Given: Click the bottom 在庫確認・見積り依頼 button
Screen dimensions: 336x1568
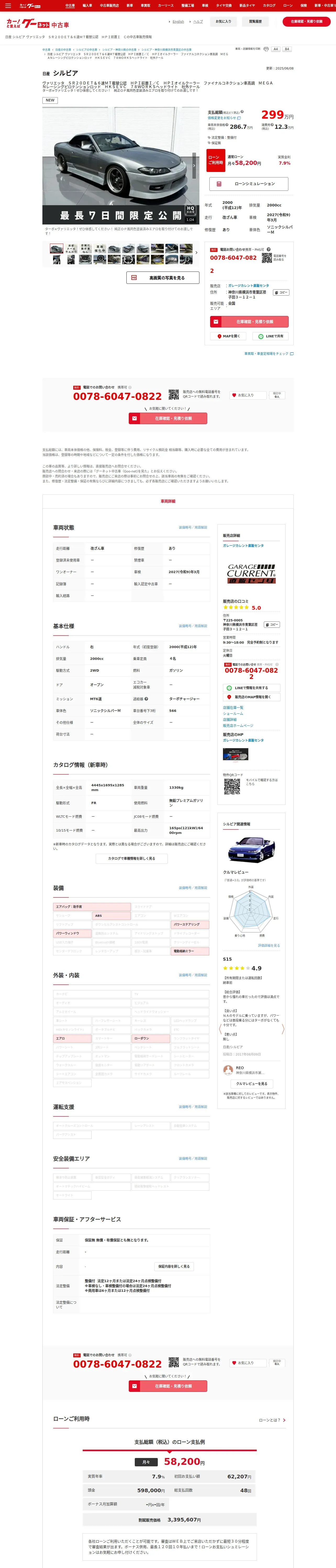Looking at the screenshot, I should [168, 1386].
